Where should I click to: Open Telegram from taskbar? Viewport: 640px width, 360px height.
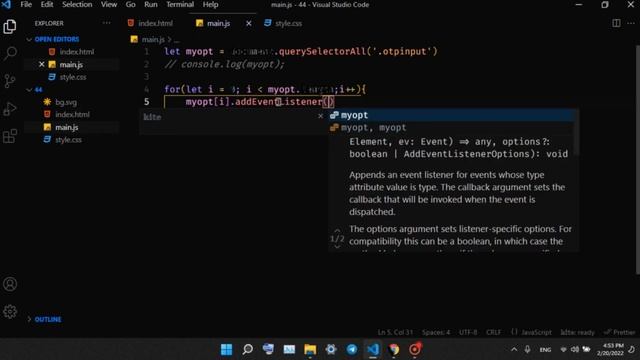352,349
